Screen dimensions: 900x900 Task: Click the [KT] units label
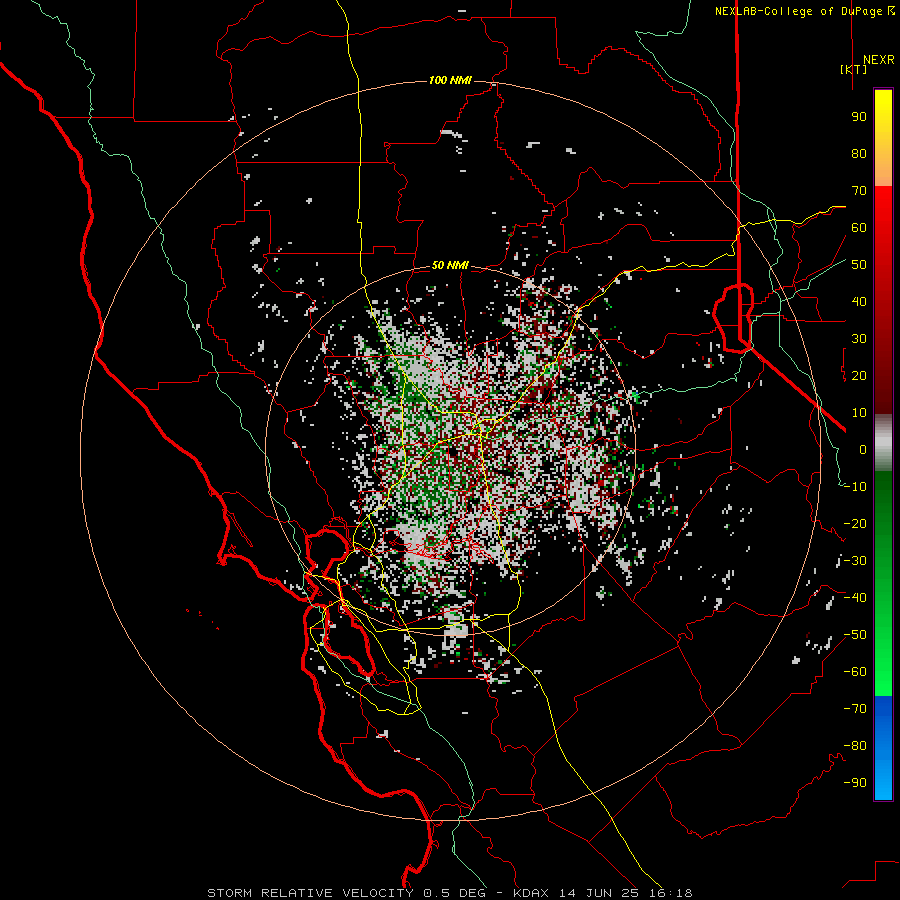tap(854, 69)
